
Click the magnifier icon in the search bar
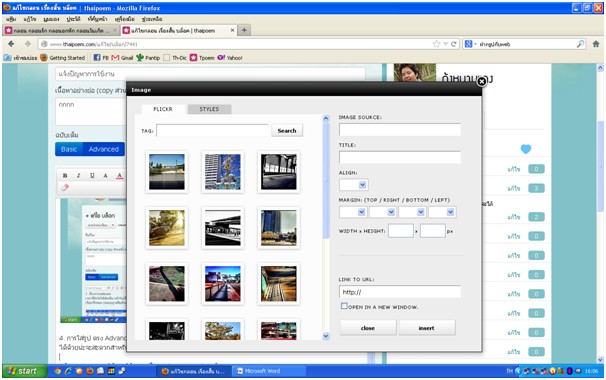[x=580, y=44]
